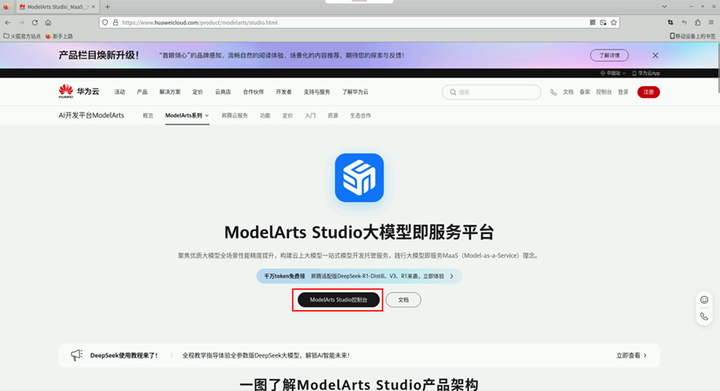Image resolution: width=720 pixels, height=391 pixels.
Task: Switch to the 昇腾云服务 tab
Action: 235,116
